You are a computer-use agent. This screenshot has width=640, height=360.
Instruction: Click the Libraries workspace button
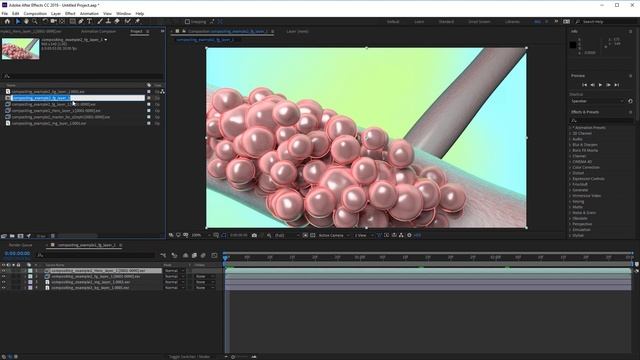[x=512, y=22]
